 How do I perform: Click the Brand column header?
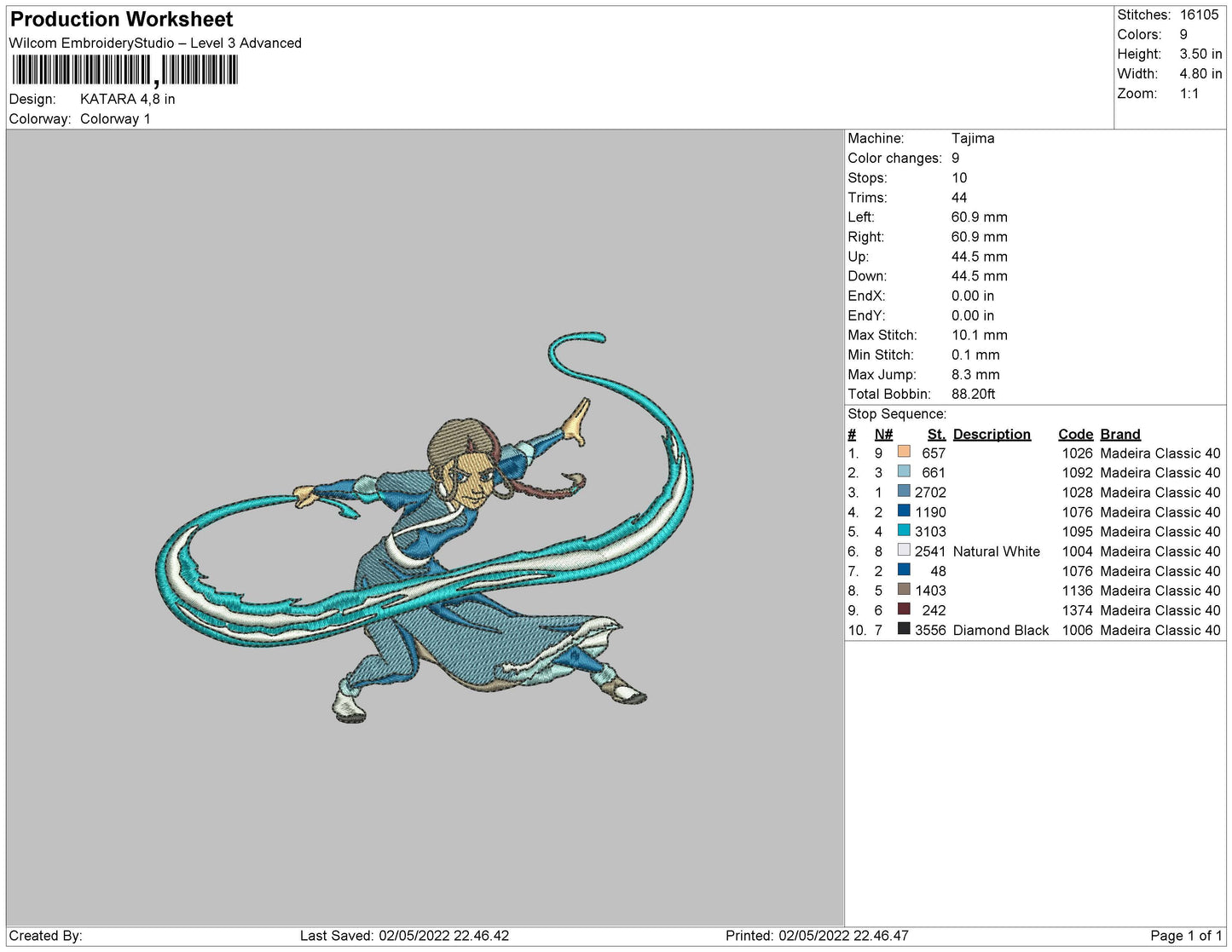pos(1119,434)
